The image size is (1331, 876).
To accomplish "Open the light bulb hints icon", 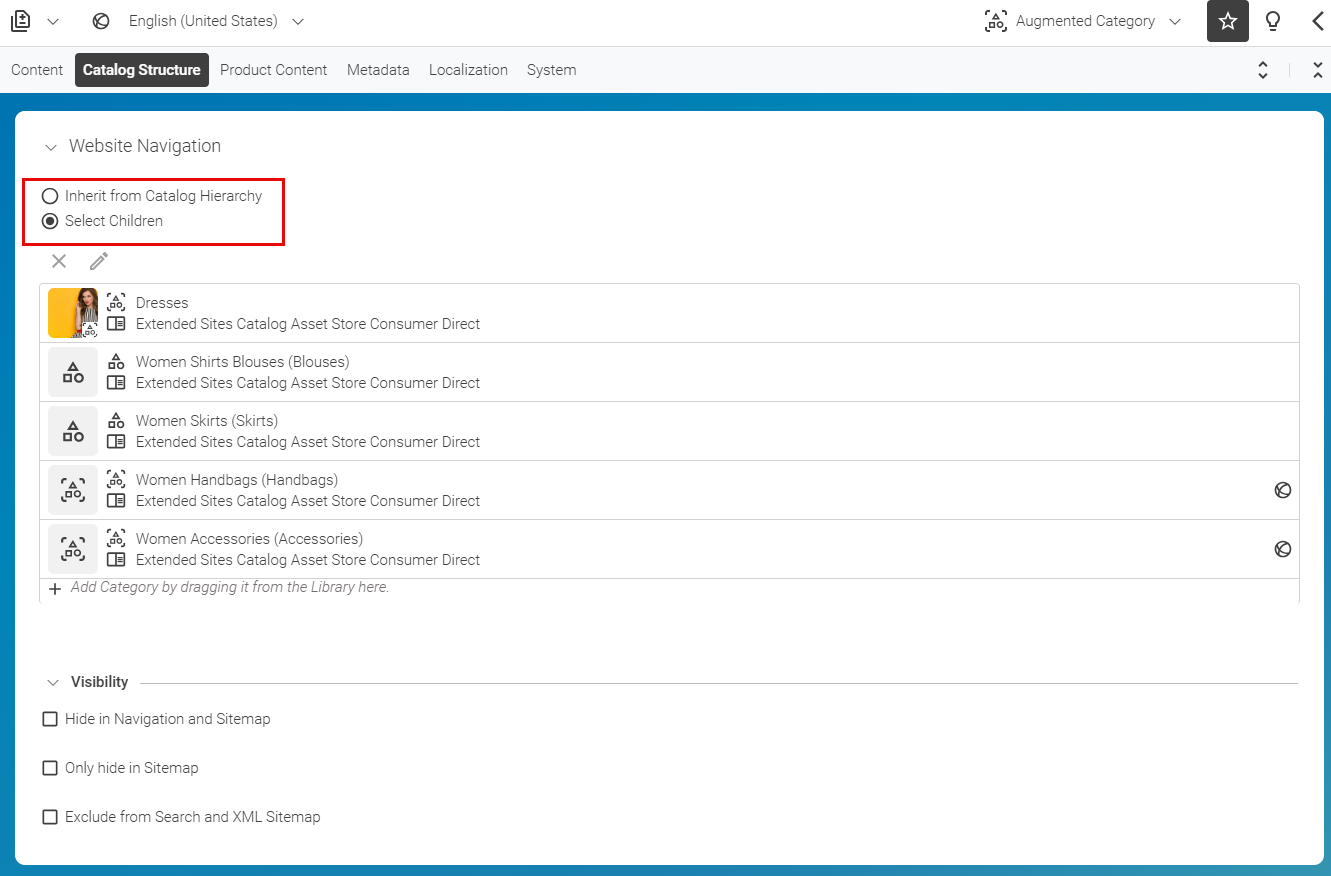I will pos(1273,20).
